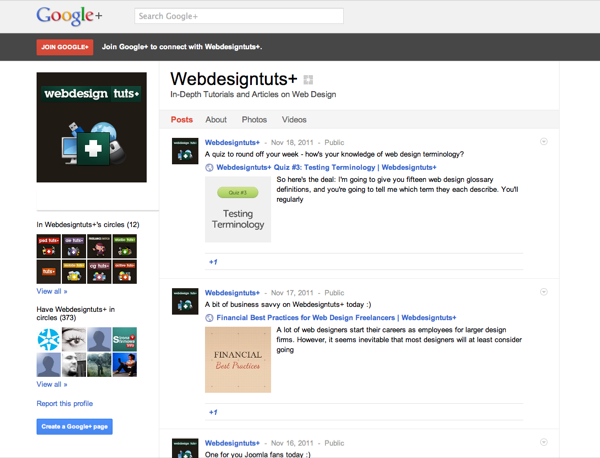Expand options dropdown on the Nov 18 post
This screenshot has height=458, width=600.
coord(543,142)
